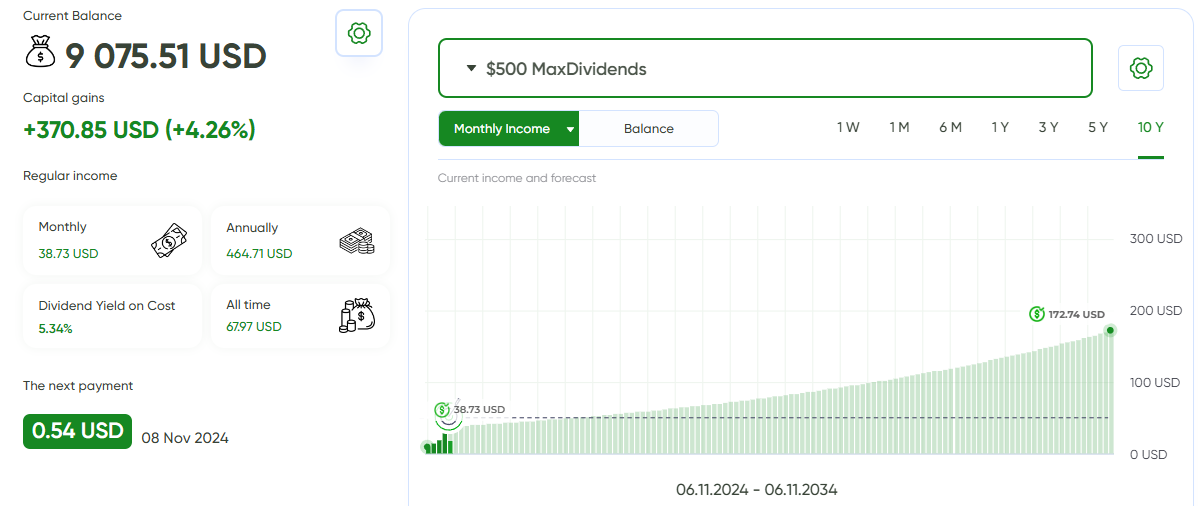Click the 67.97 USD all time value
Image resolution: width=1199 pixels, height=506 pixels.
coord(254,326)
